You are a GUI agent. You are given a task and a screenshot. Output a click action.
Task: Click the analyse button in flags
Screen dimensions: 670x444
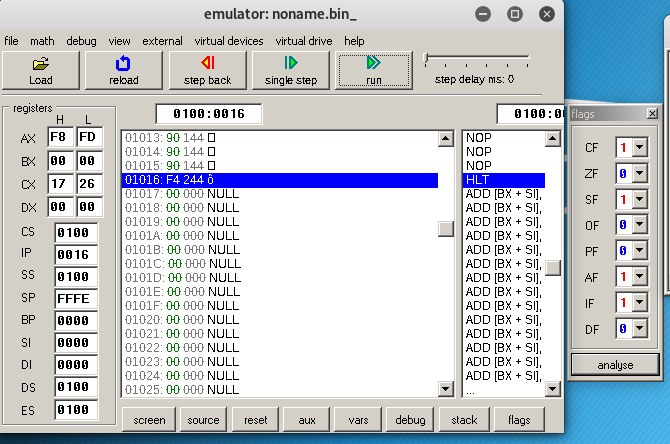615,365
